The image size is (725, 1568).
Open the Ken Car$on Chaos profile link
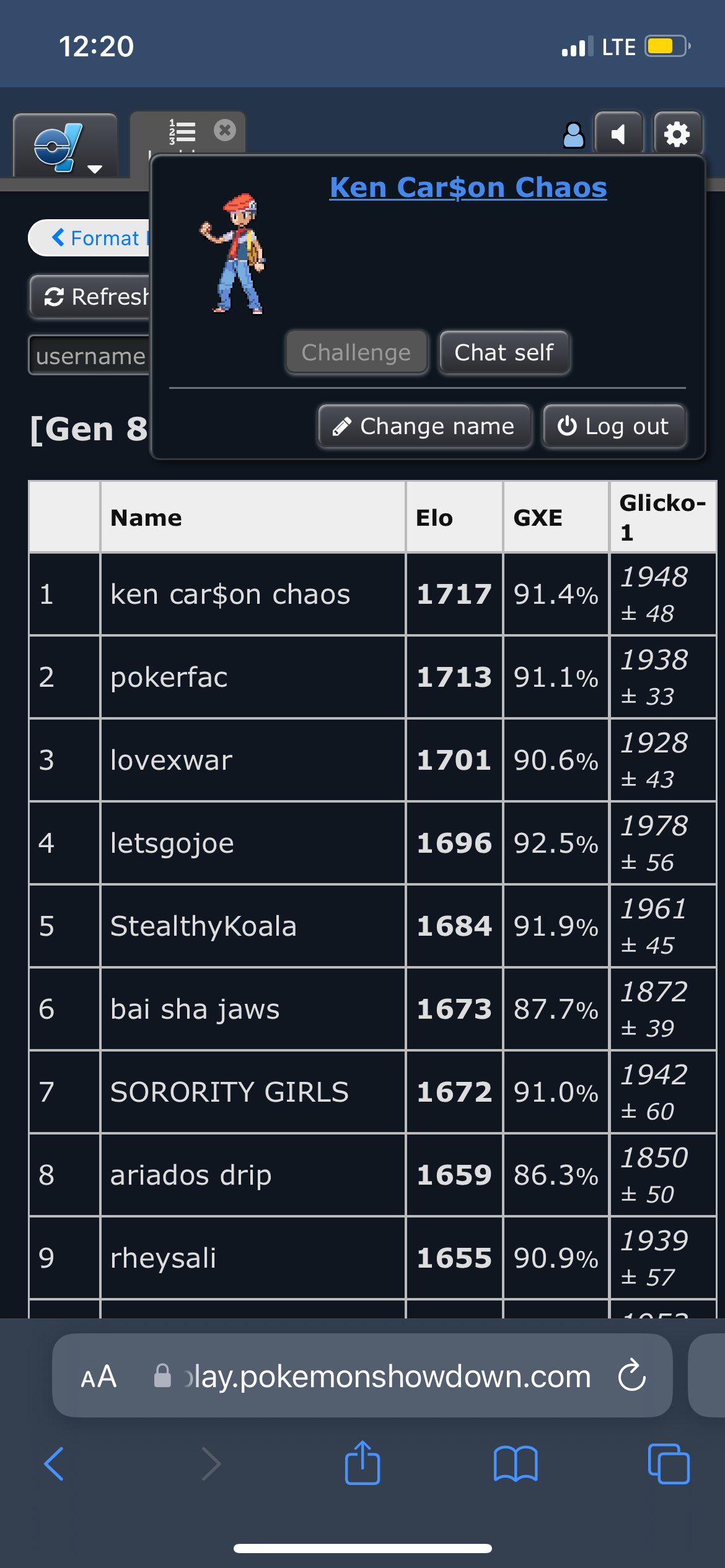[x=468, y=187]
